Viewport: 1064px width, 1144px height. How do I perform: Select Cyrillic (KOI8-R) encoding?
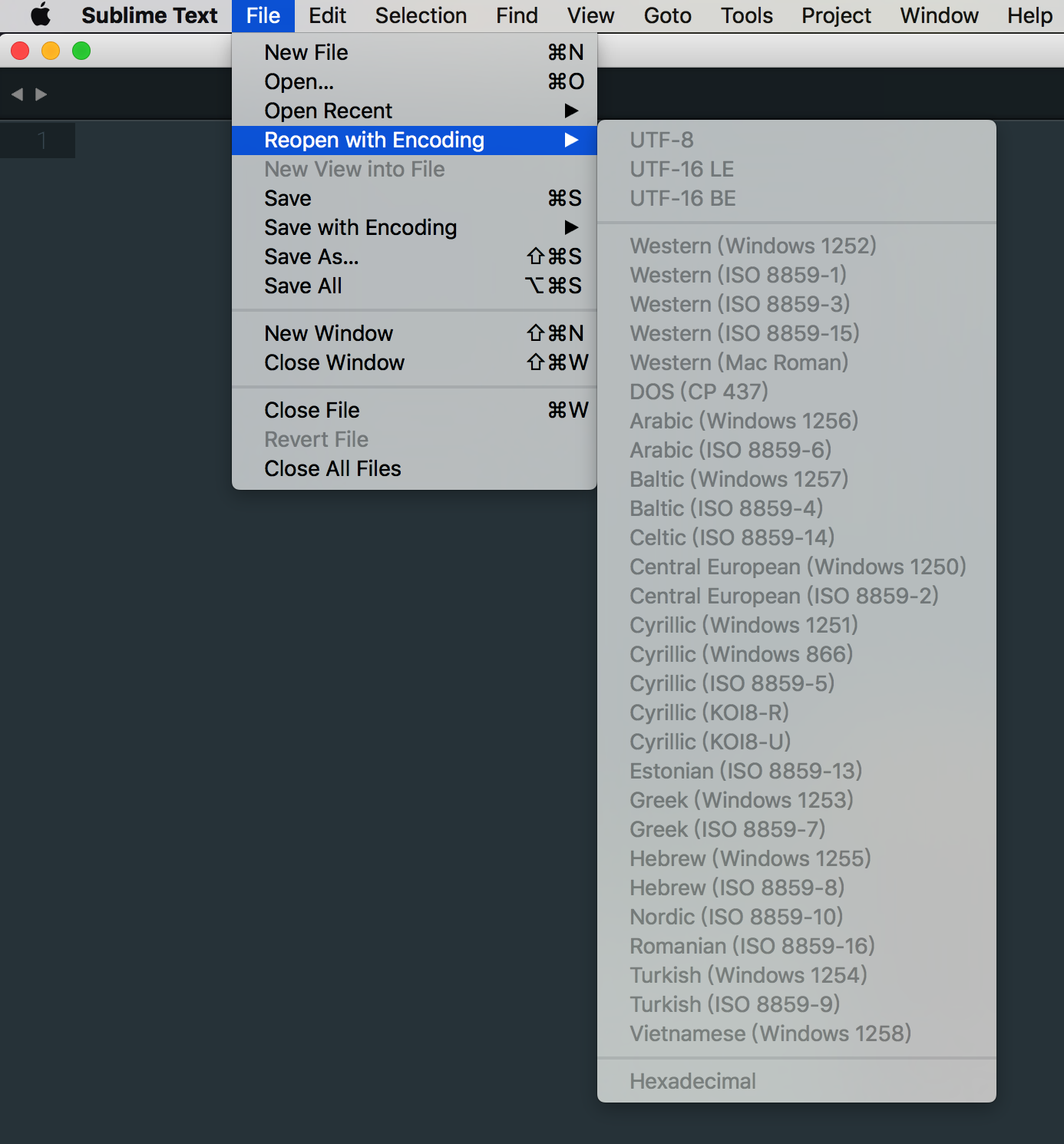coord(709,713)
